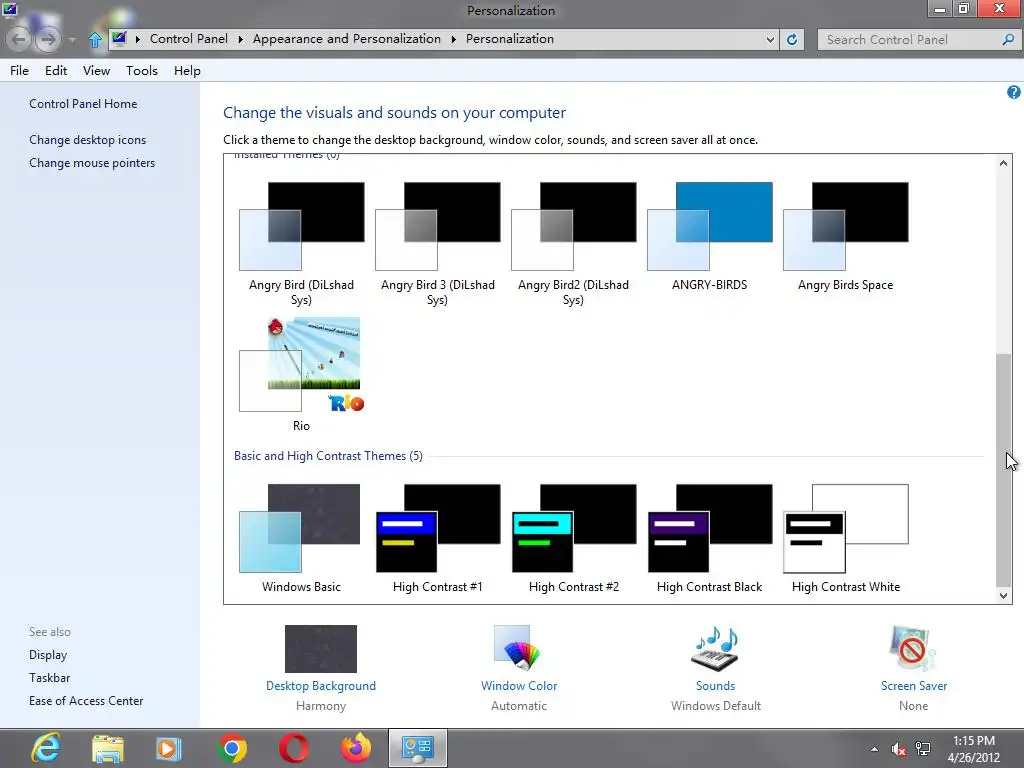Open recent pages dropdown next to Forward
The image size is (1024, 768).
(x=72, y=40)
